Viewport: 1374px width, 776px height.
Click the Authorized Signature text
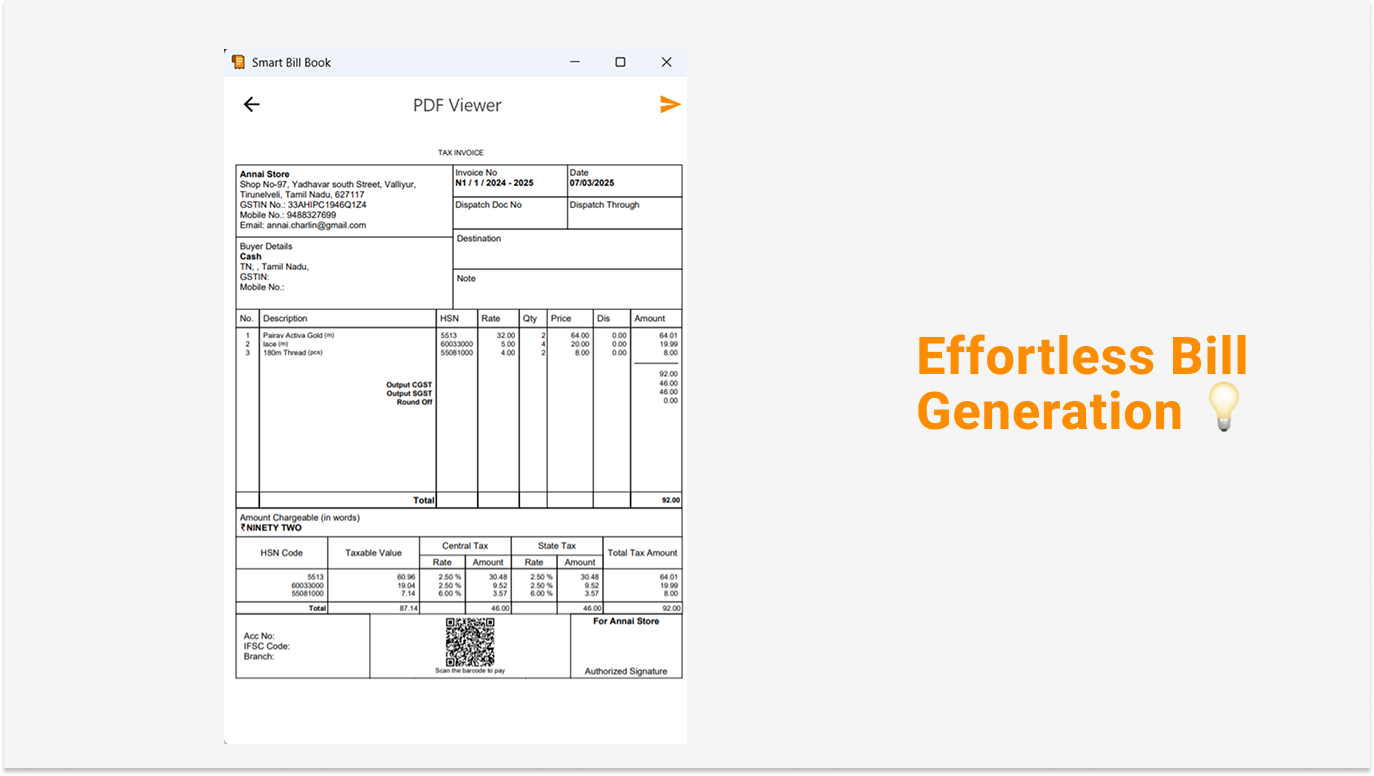[626, 671]
